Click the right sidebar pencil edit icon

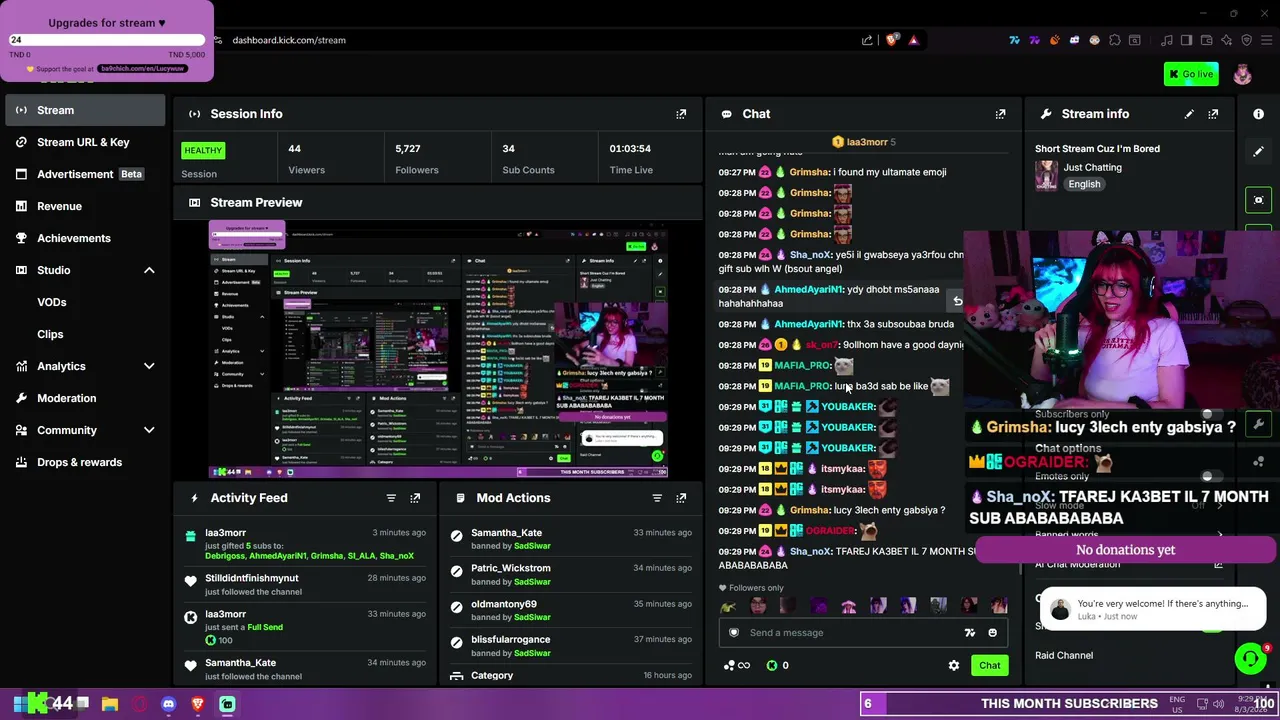[1258, 152]
